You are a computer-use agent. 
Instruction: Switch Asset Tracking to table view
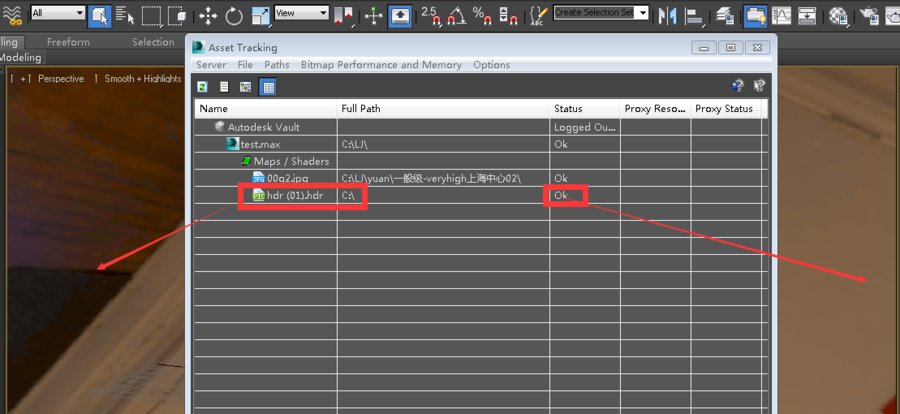(x=268, y=87)
